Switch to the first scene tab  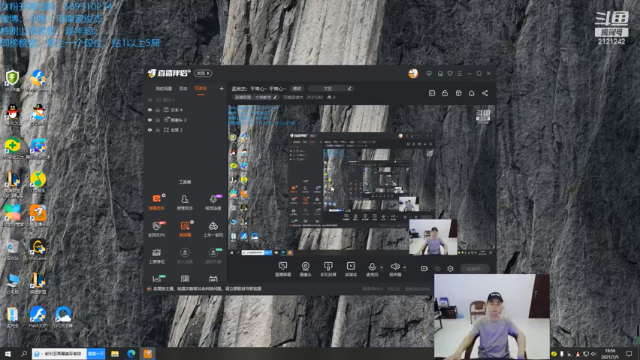[163, 89]
